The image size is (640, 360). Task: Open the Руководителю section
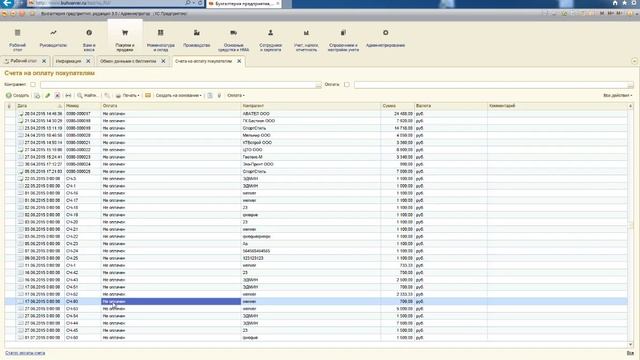click(53, 39)
